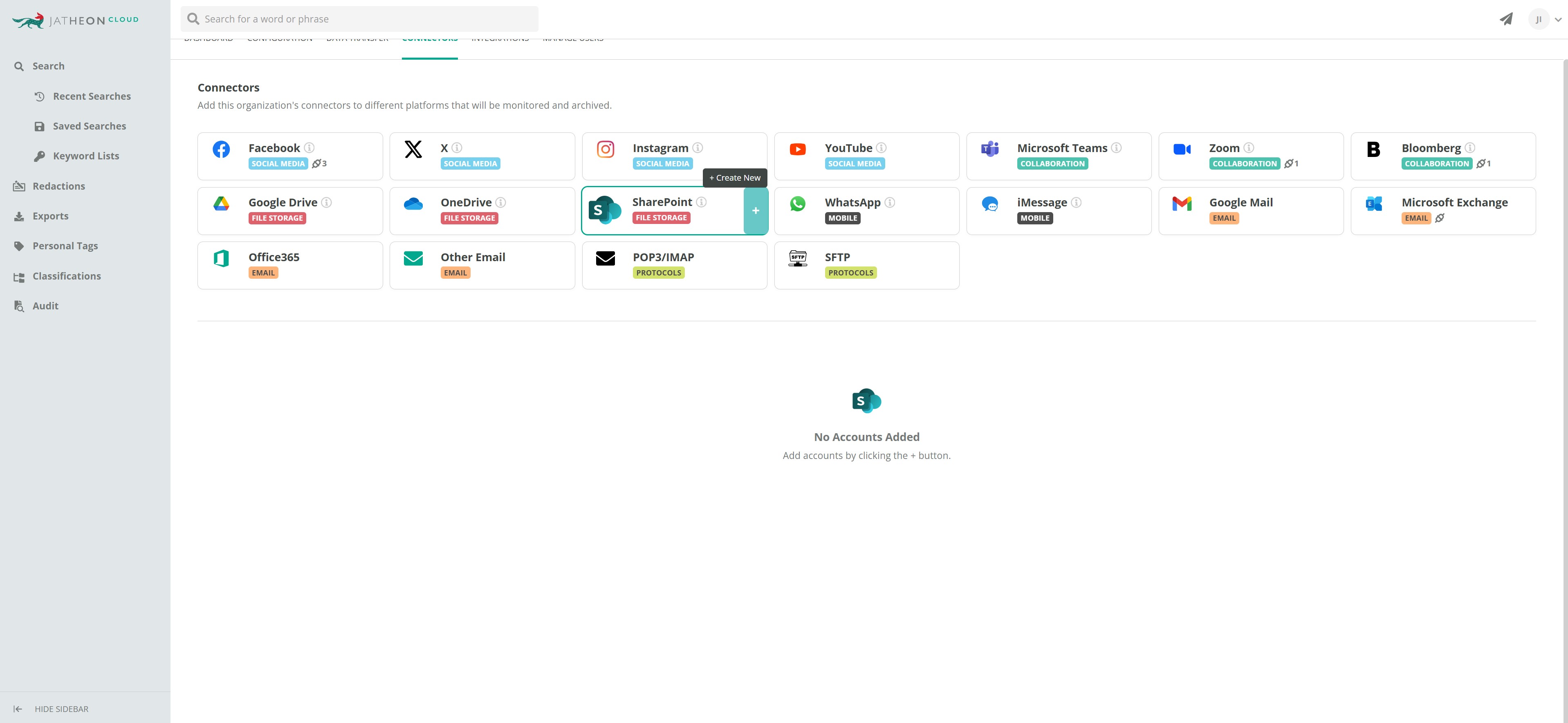
Task: Go to Exports
Action: click(51, 216)
